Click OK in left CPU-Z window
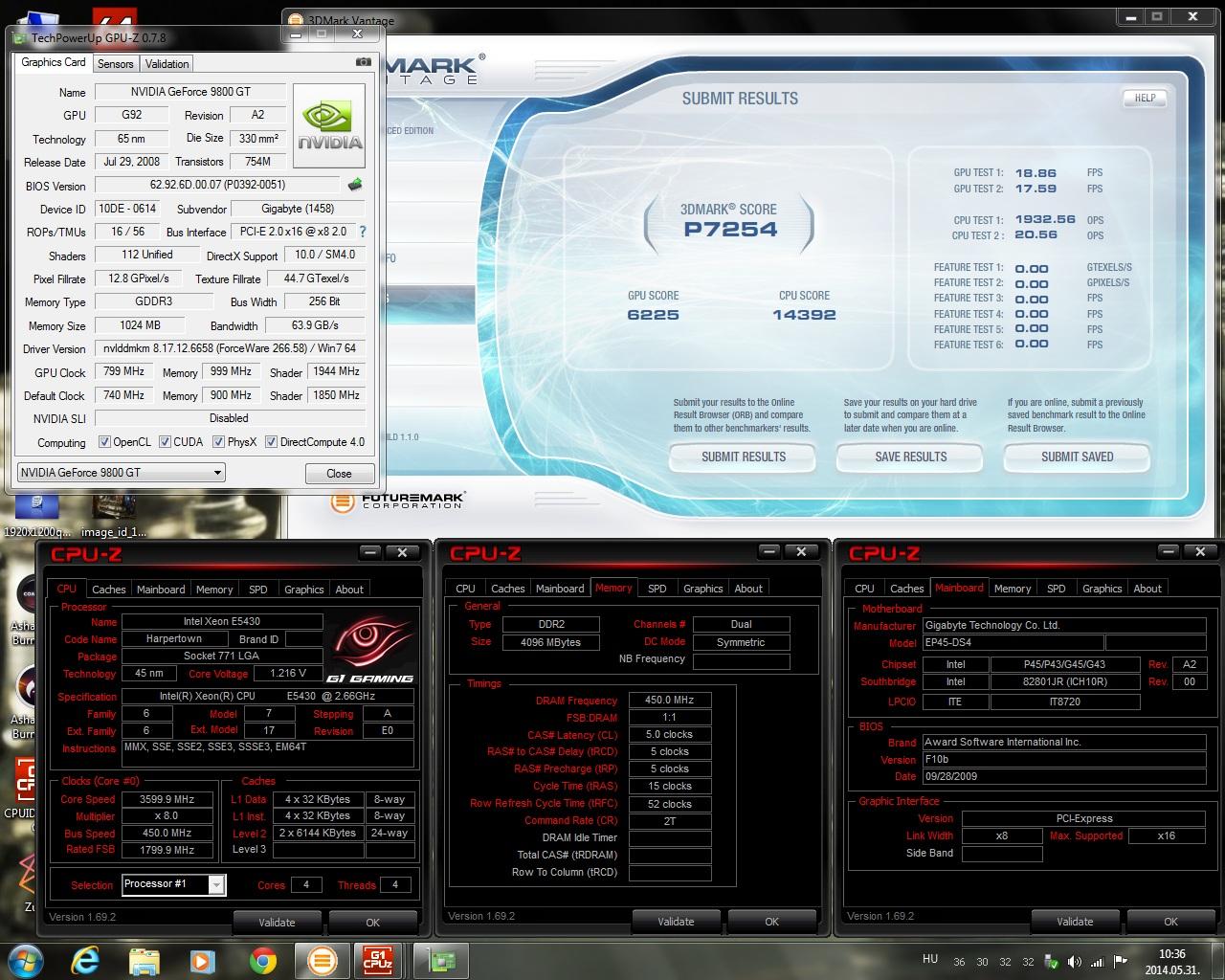Screen dimensions: 1225x980 tap(373, 923)
